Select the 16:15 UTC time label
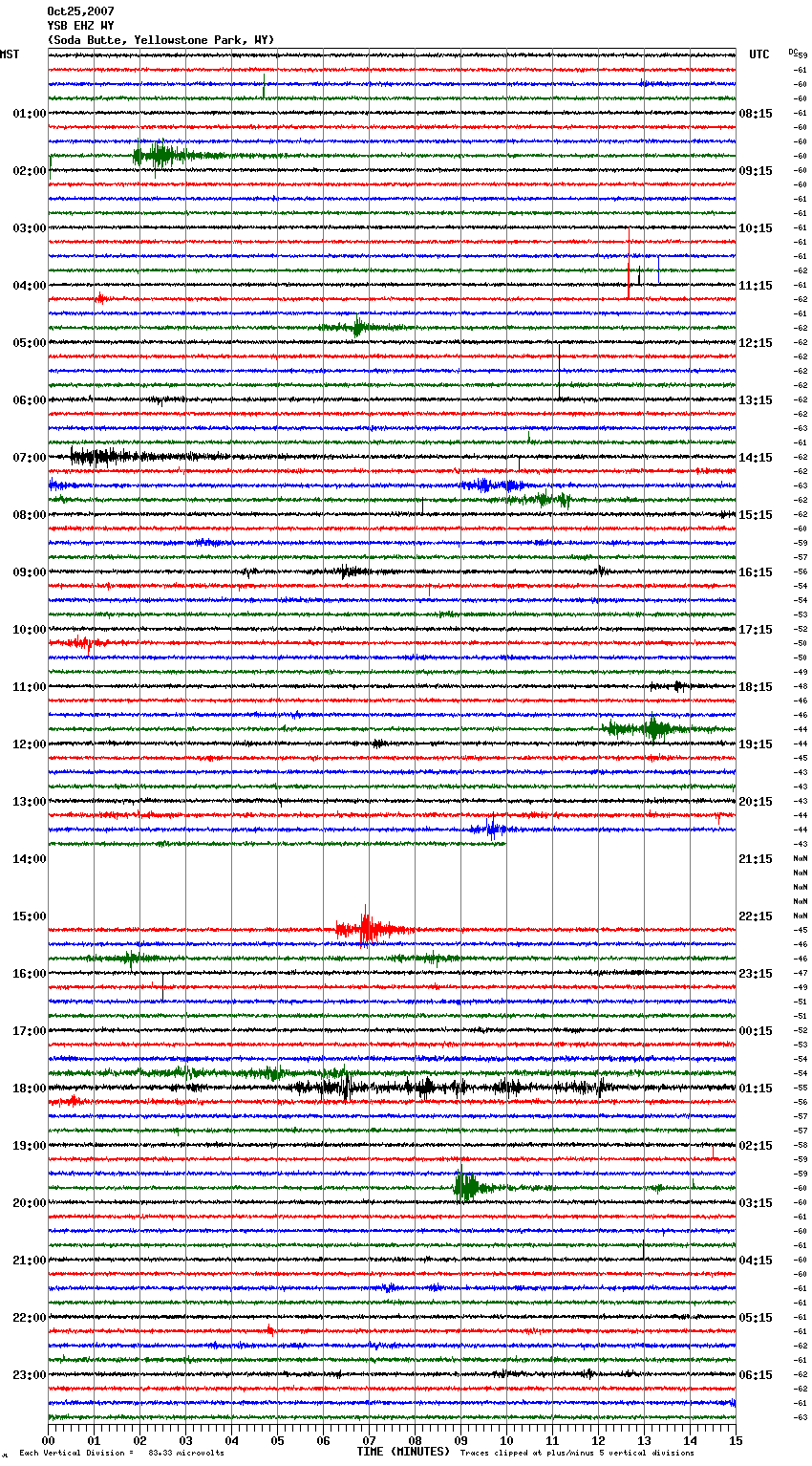 756,572
